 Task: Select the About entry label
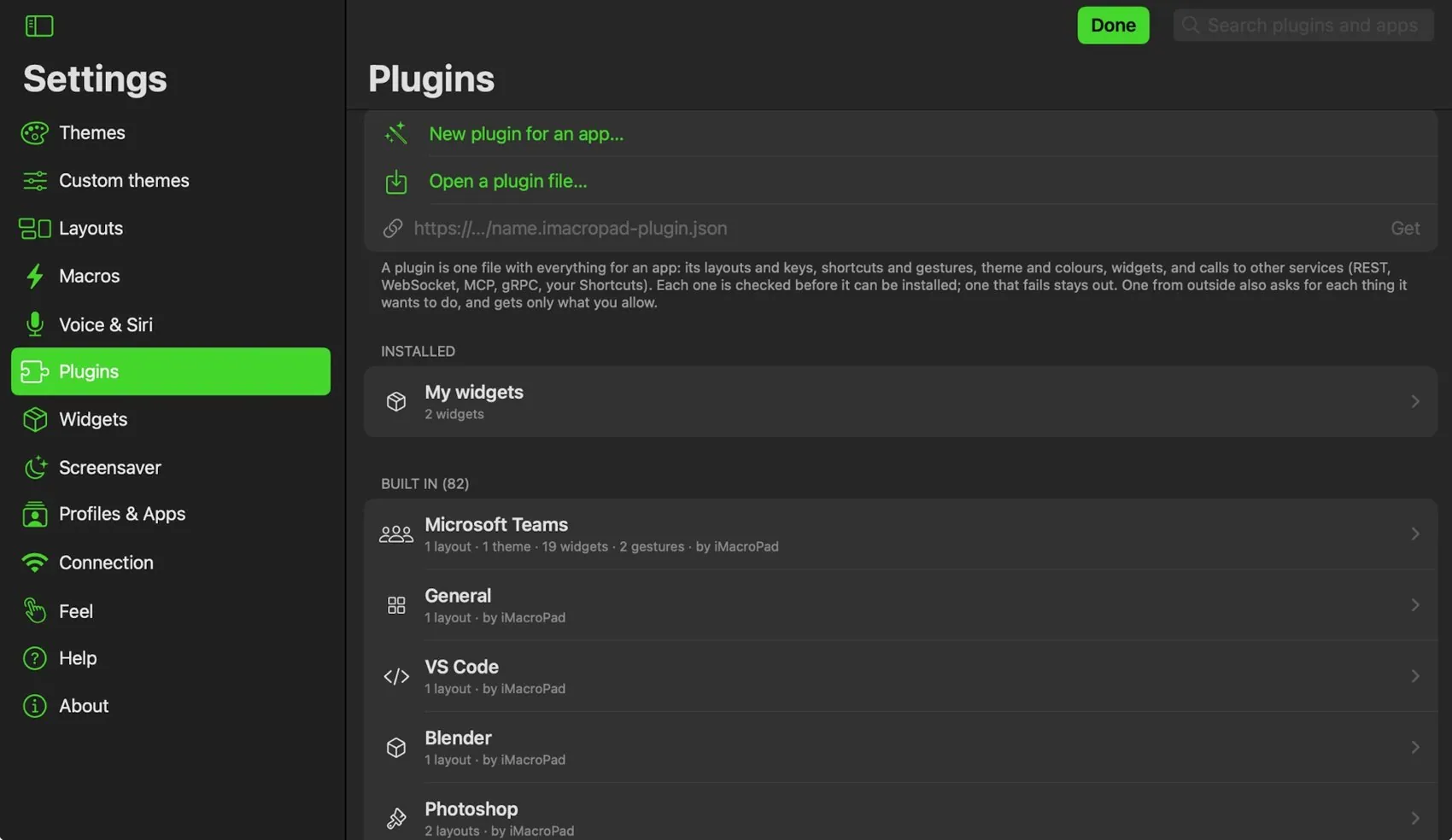click(x=84, y=706)
